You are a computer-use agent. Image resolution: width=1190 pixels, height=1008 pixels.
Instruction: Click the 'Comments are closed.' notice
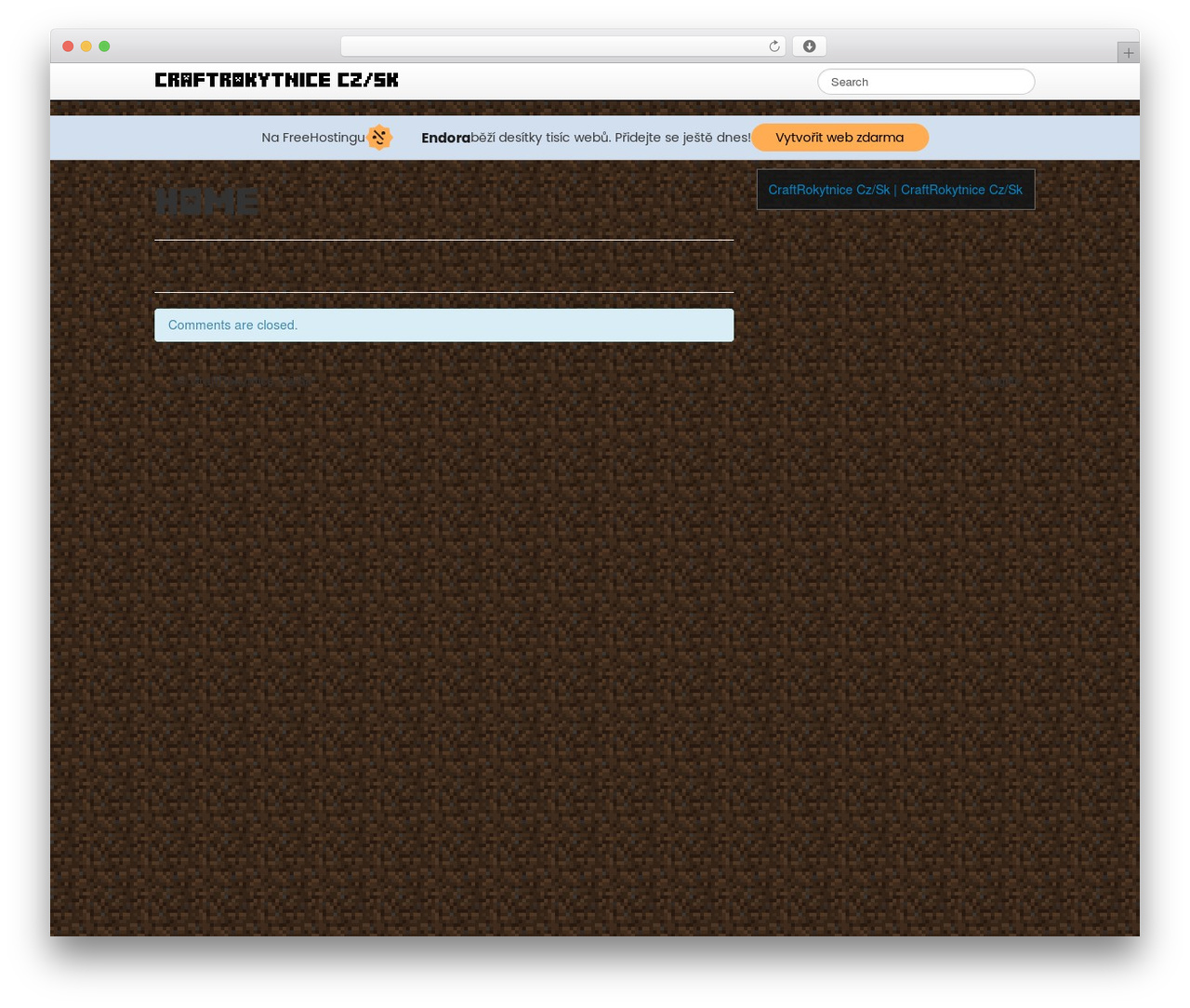[x=443, y=325]
